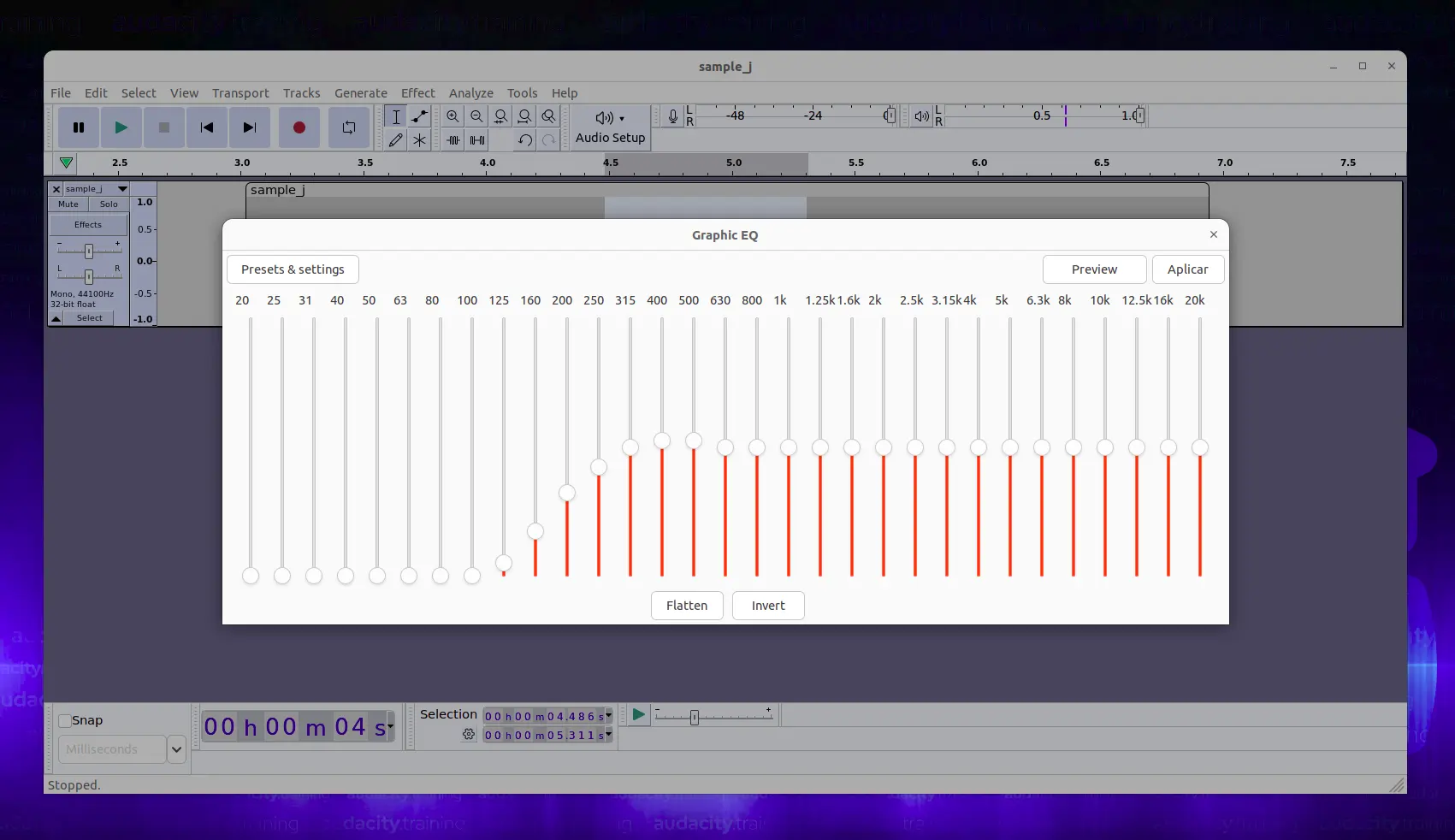Image resolution: width=1455 pixels, height=840 pixels.
Task: Click the Preview button in Graphic EQ
Action: point(1095,269)
